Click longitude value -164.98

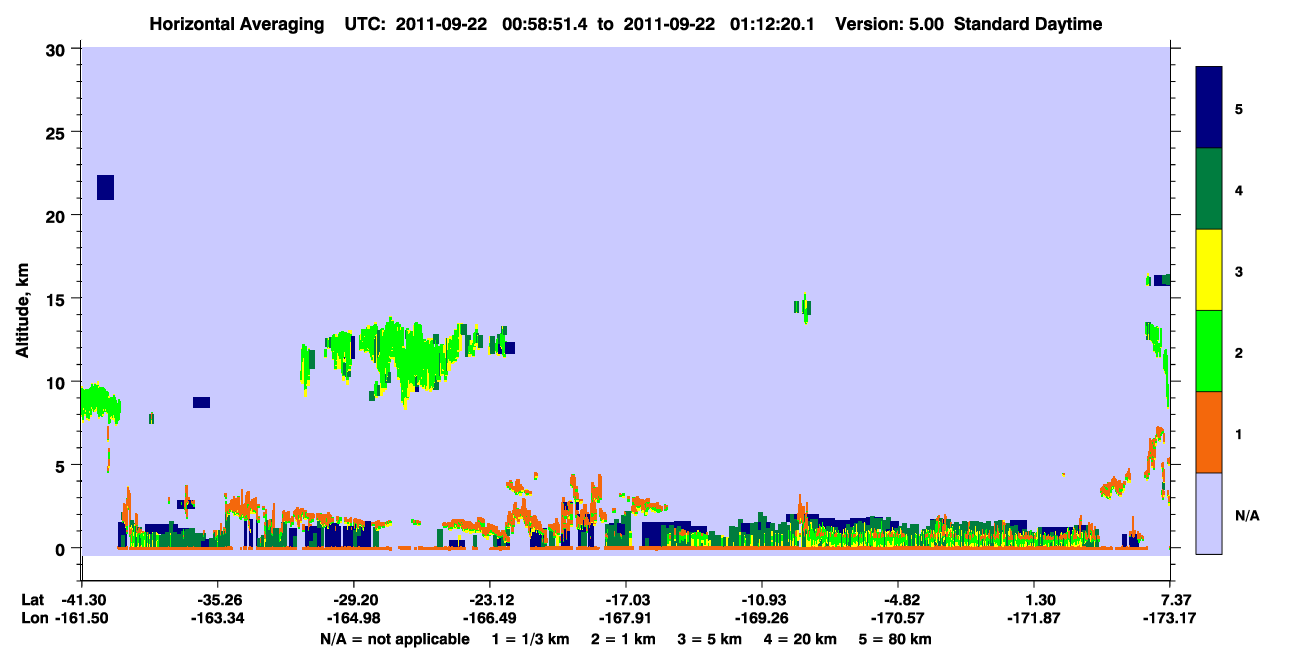tap(354, 618)
